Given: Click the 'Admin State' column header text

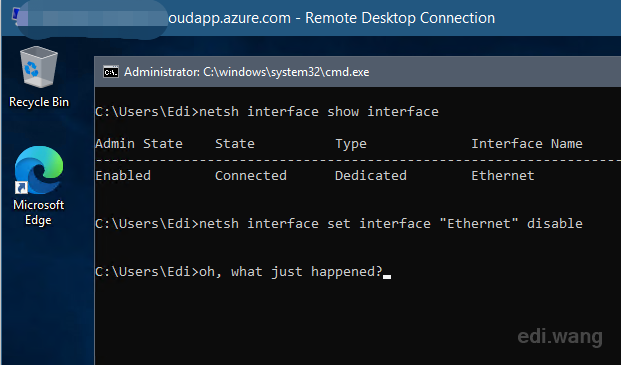Looking at the screenshot, I should [139, 143].
